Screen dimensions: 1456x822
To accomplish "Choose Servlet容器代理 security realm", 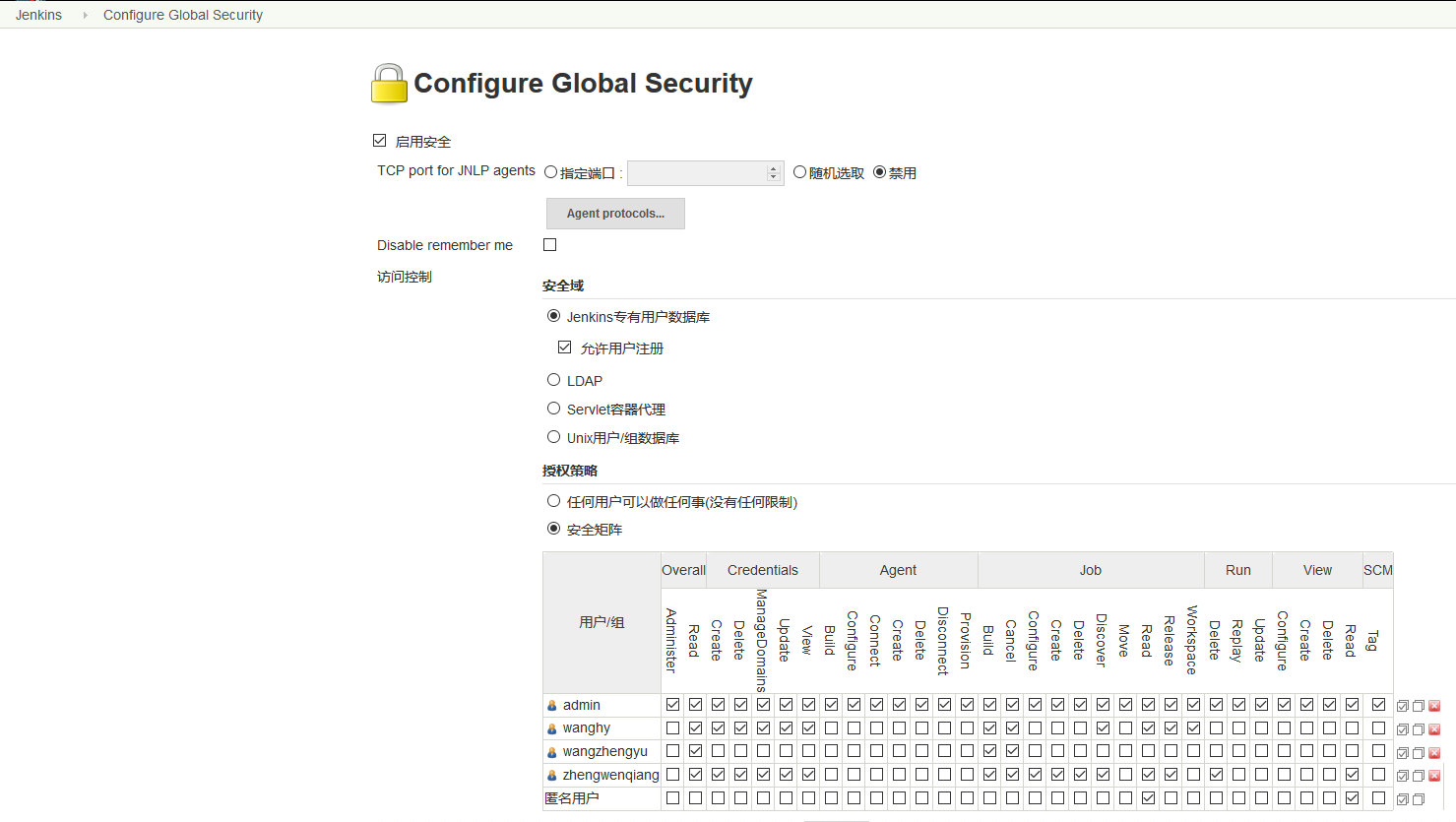I will pos(554,409).
